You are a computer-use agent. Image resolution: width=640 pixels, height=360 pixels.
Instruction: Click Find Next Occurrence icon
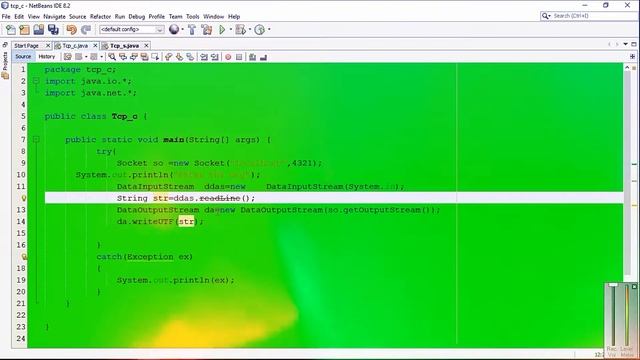(x=133, y=57)
